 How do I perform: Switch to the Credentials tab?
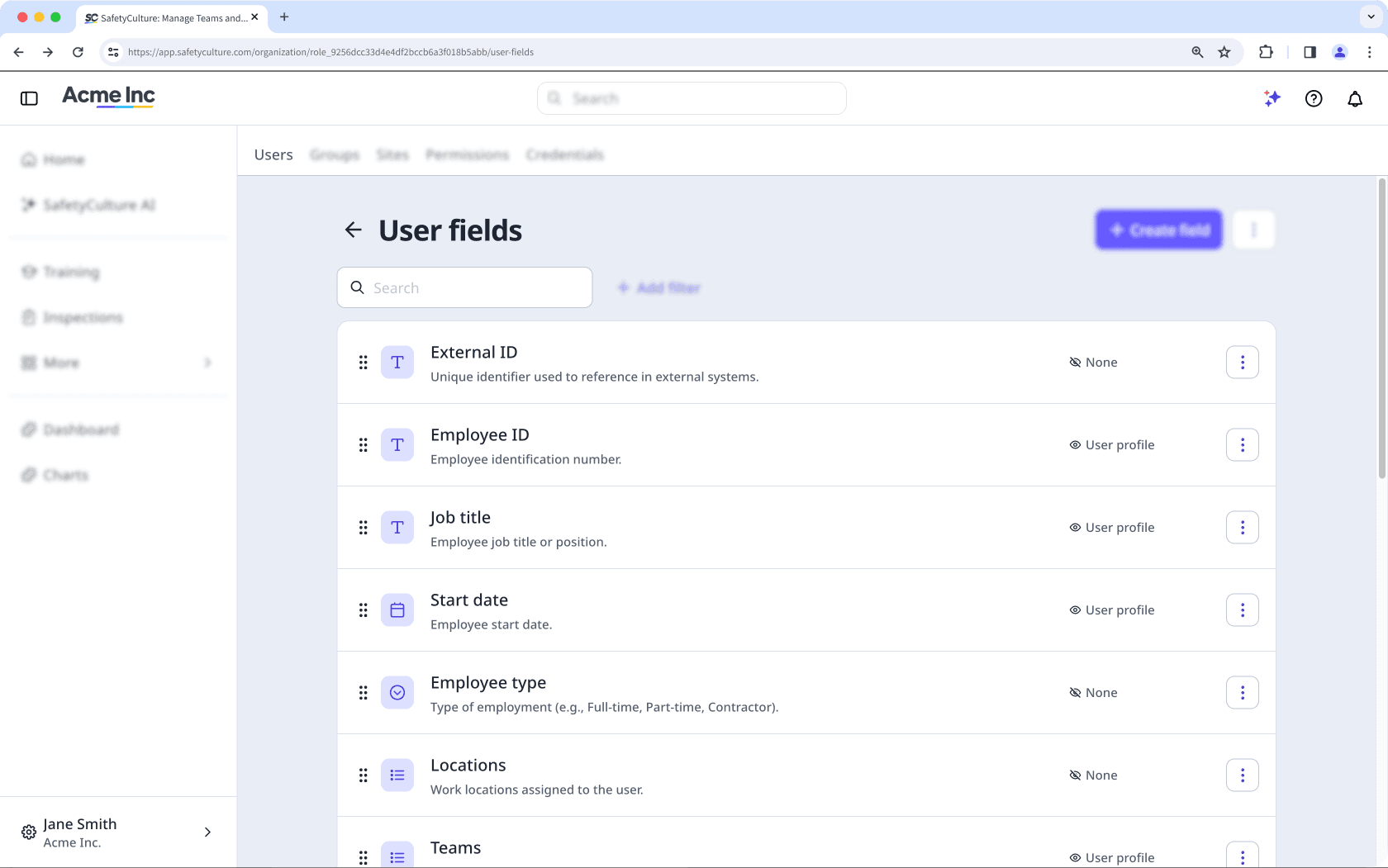click(x=564, y=154)
